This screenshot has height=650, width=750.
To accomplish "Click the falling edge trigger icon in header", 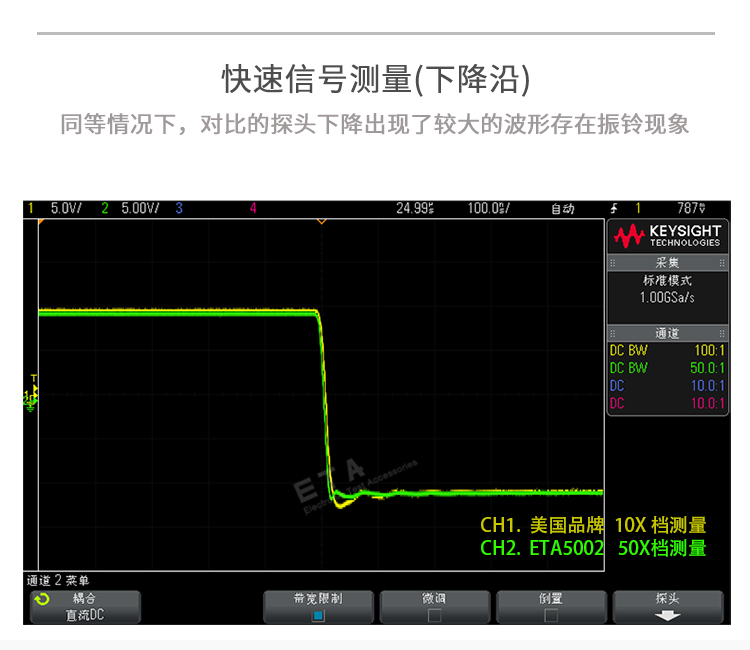I will point(614,208).
